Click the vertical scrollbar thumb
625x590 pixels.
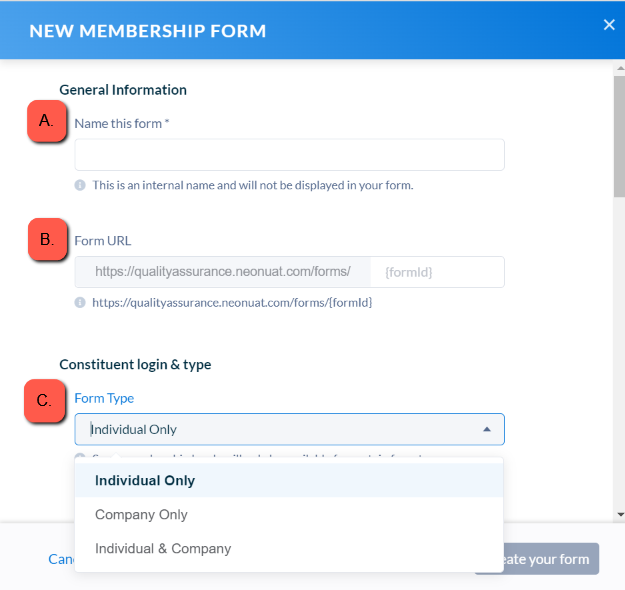(620, 136)
